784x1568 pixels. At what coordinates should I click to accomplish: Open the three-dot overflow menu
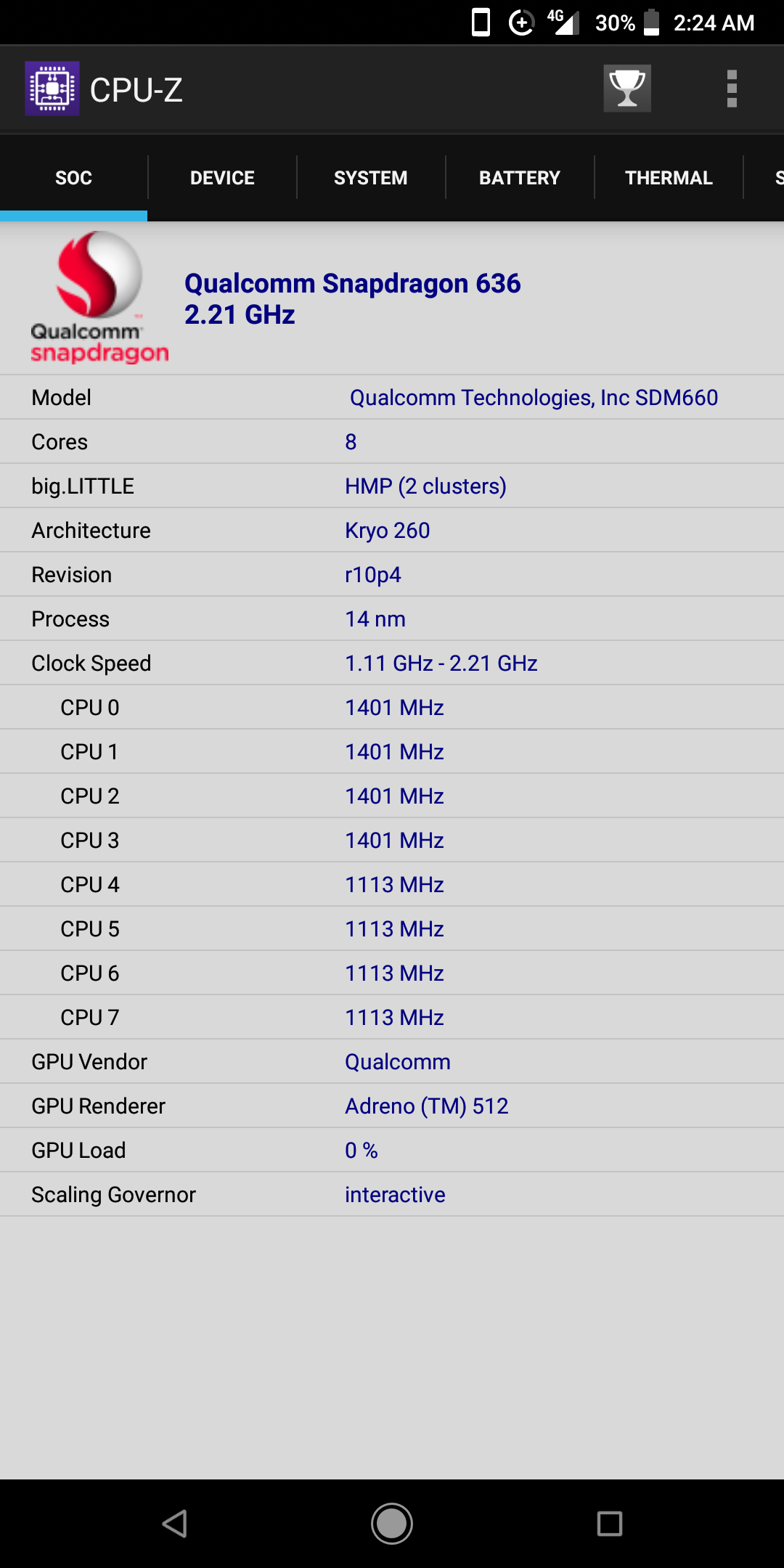(732, 89)
